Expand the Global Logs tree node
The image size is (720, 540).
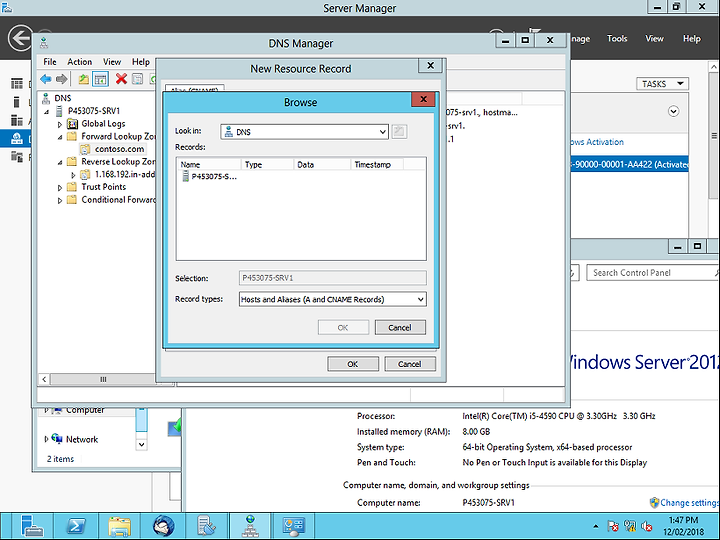[x=60, y=124]
